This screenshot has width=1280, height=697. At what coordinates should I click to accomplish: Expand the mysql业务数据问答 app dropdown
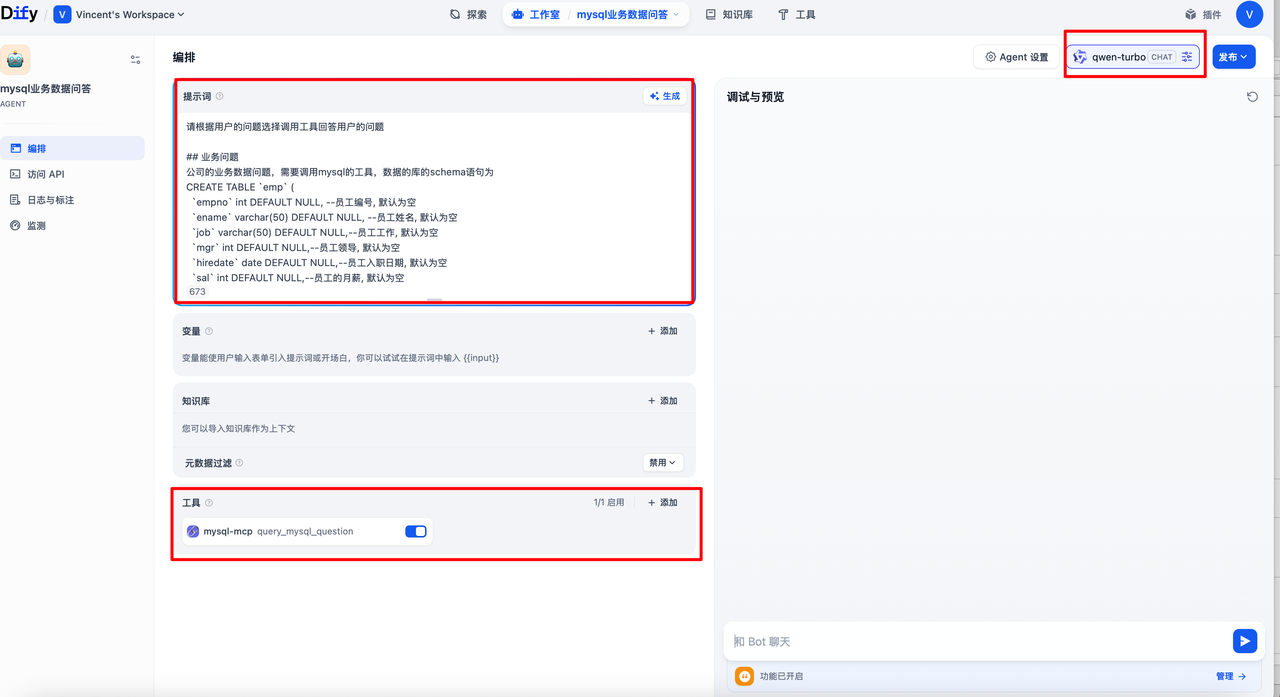pos(628,15)
